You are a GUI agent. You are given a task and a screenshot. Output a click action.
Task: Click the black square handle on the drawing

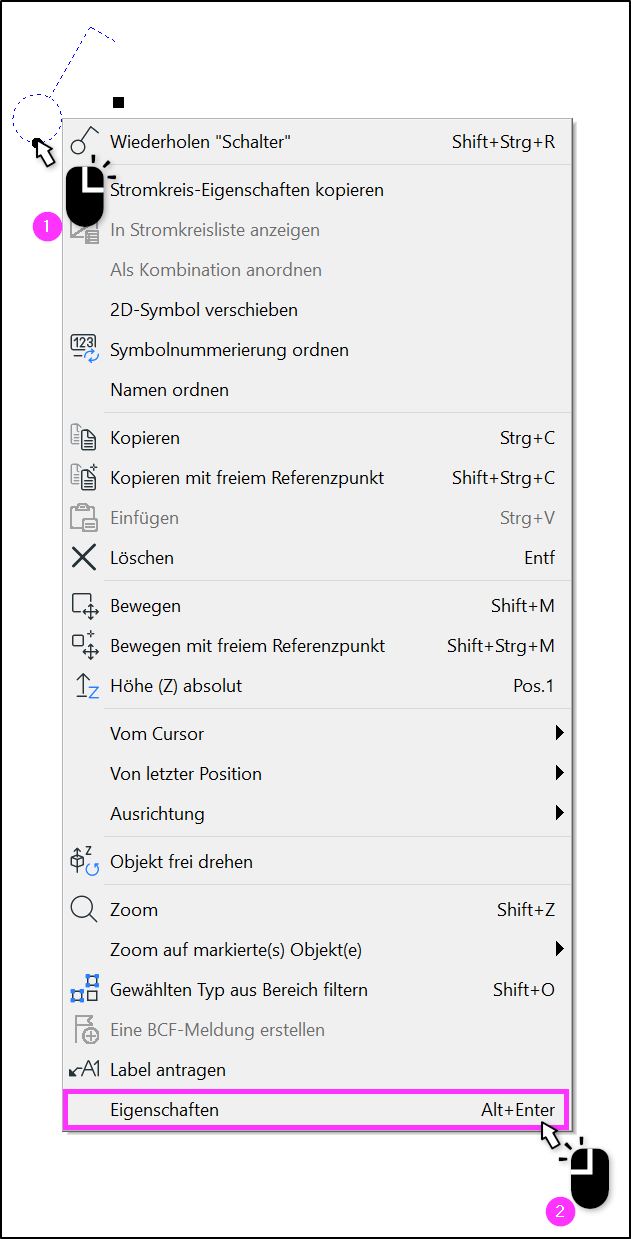[118, 102]
